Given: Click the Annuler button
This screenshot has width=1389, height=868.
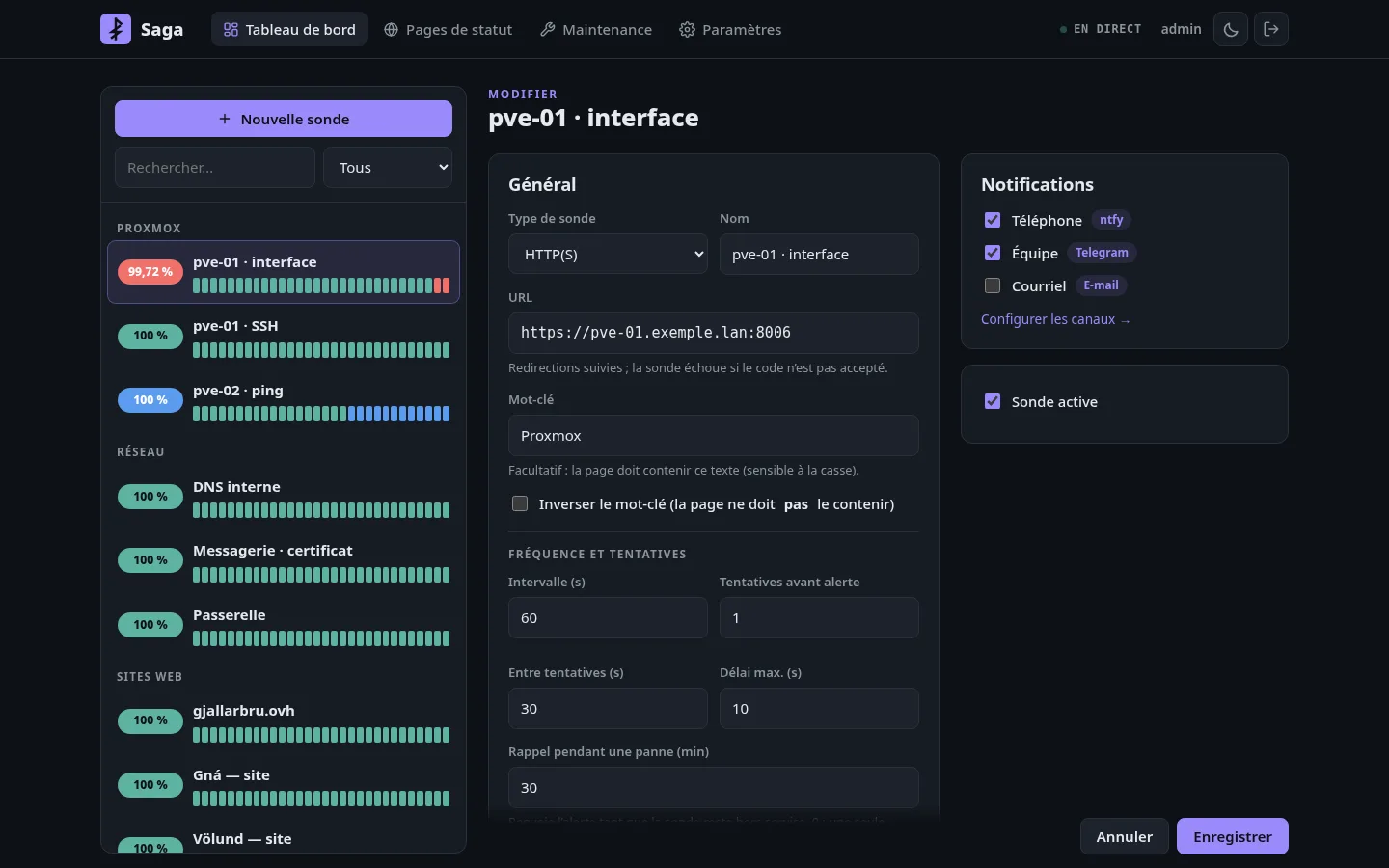Looking at the screenshot, I should pos(1125,836).
